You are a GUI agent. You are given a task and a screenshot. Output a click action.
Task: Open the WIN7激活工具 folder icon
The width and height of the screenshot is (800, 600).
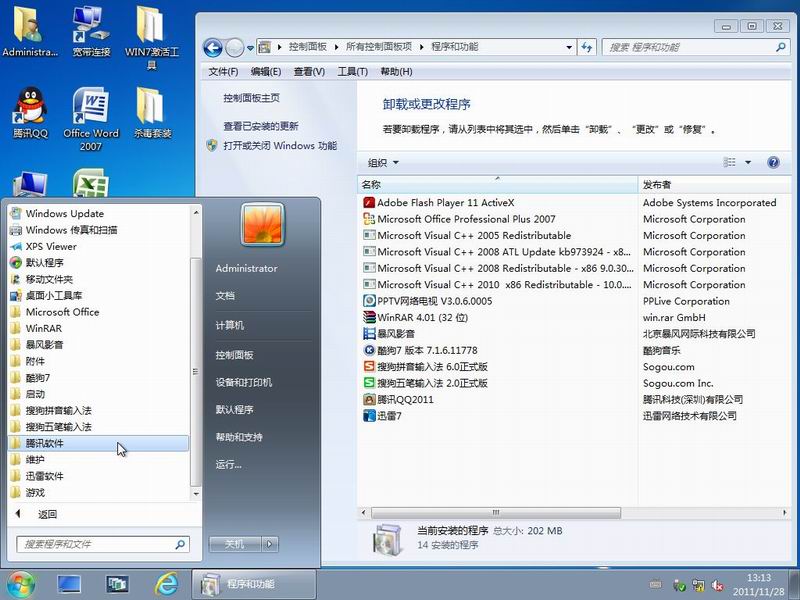point(152,38)
